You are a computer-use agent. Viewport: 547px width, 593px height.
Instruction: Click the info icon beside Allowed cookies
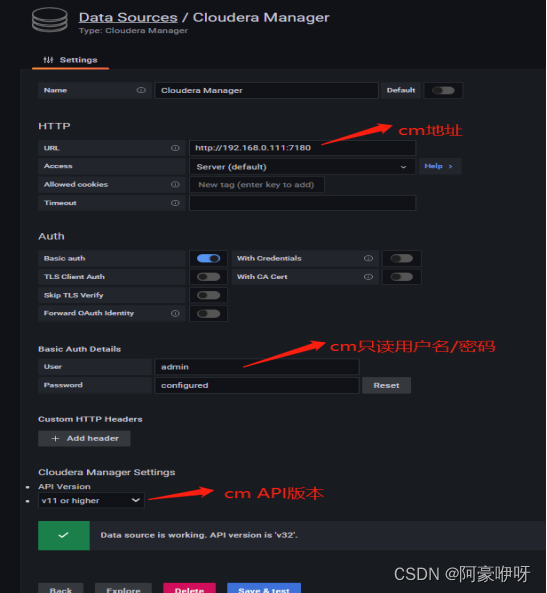point(175,184)
